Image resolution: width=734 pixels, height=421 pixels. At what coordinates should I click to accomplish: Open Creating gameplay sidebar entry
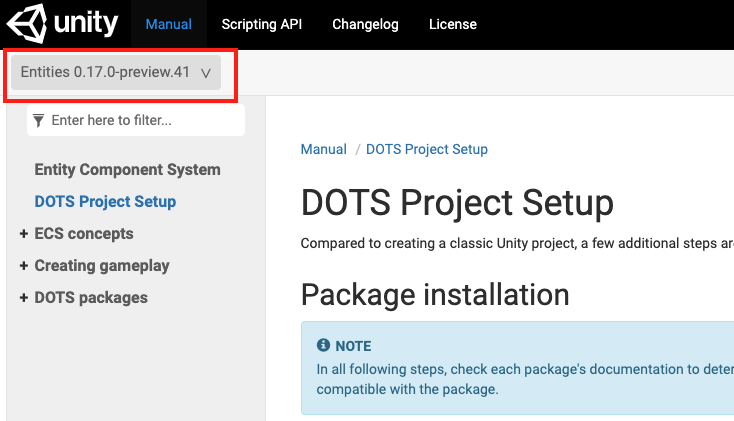[102, 266]
